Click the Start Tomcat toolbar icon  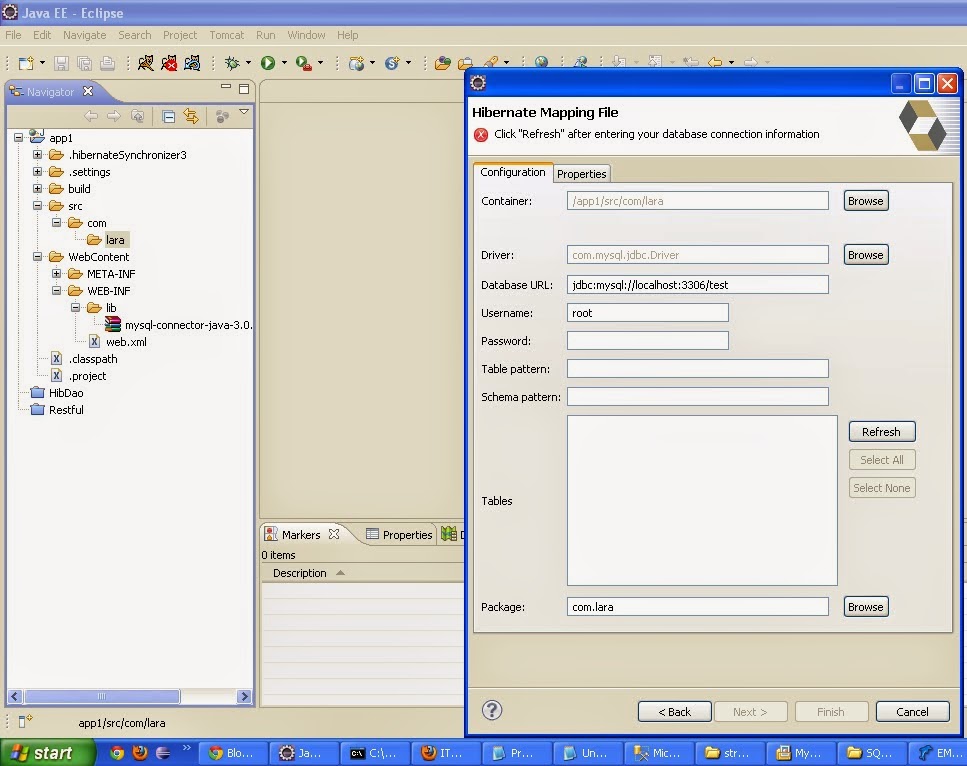point(146,63)
